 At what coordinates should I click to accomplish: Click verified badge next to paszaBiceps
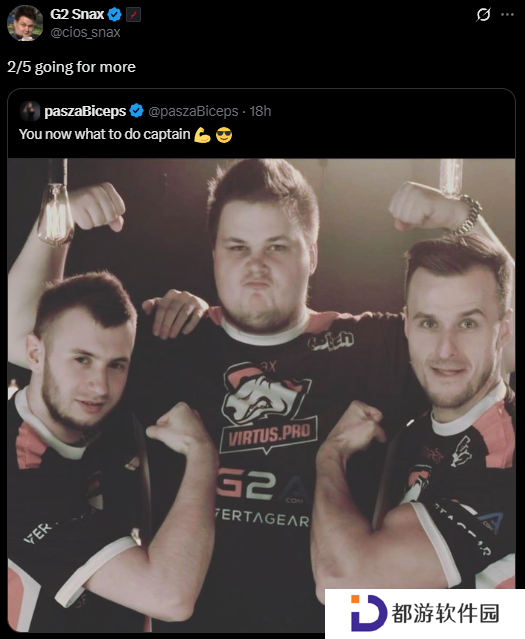pyautogui.click(x=137, y=111)
